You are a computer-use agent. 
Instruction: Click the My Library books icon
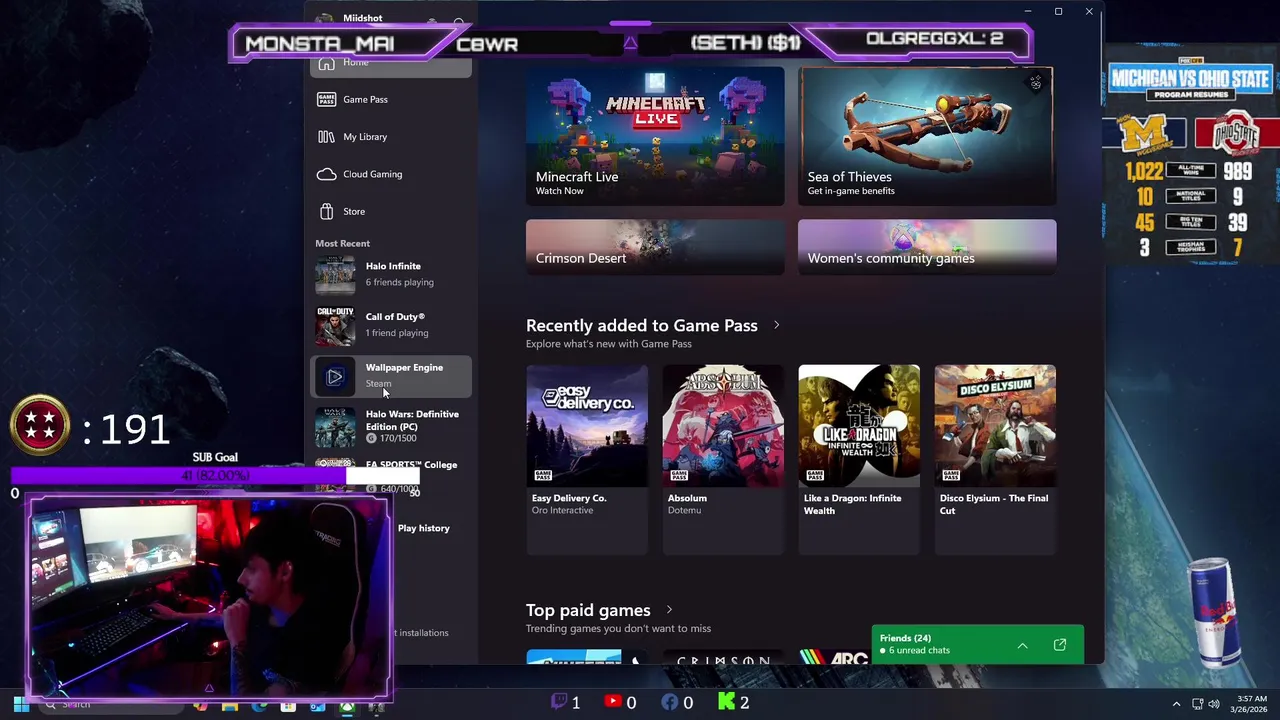[x=326, y=137]
